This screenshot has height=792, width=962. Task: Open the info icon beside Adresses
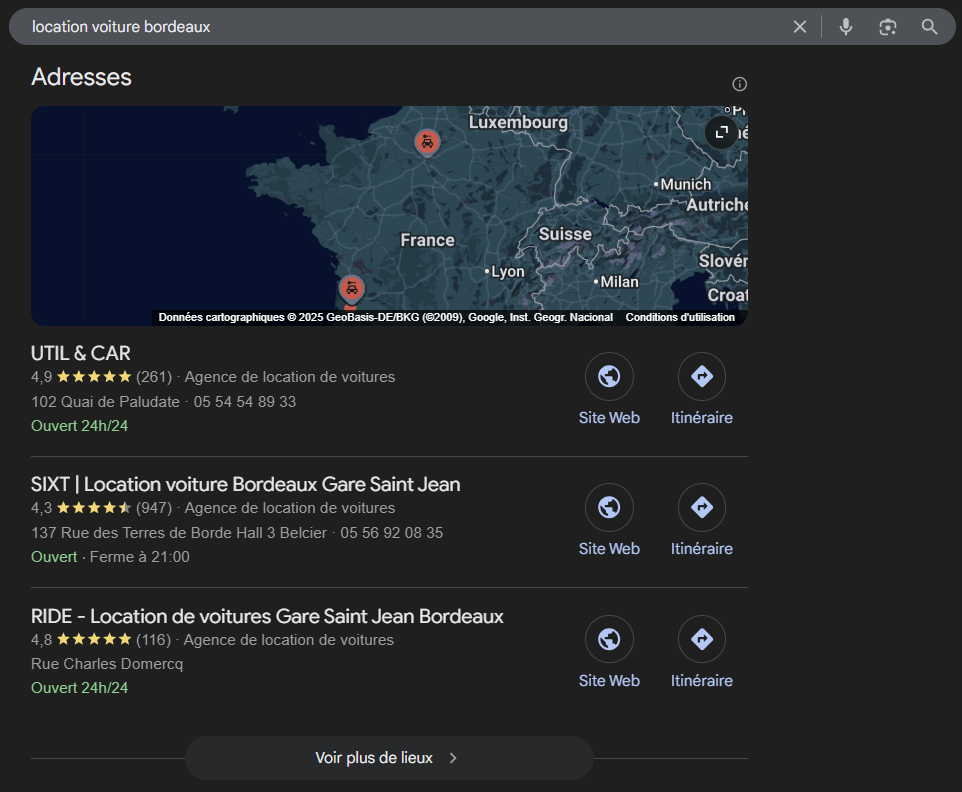click(739, 84)
